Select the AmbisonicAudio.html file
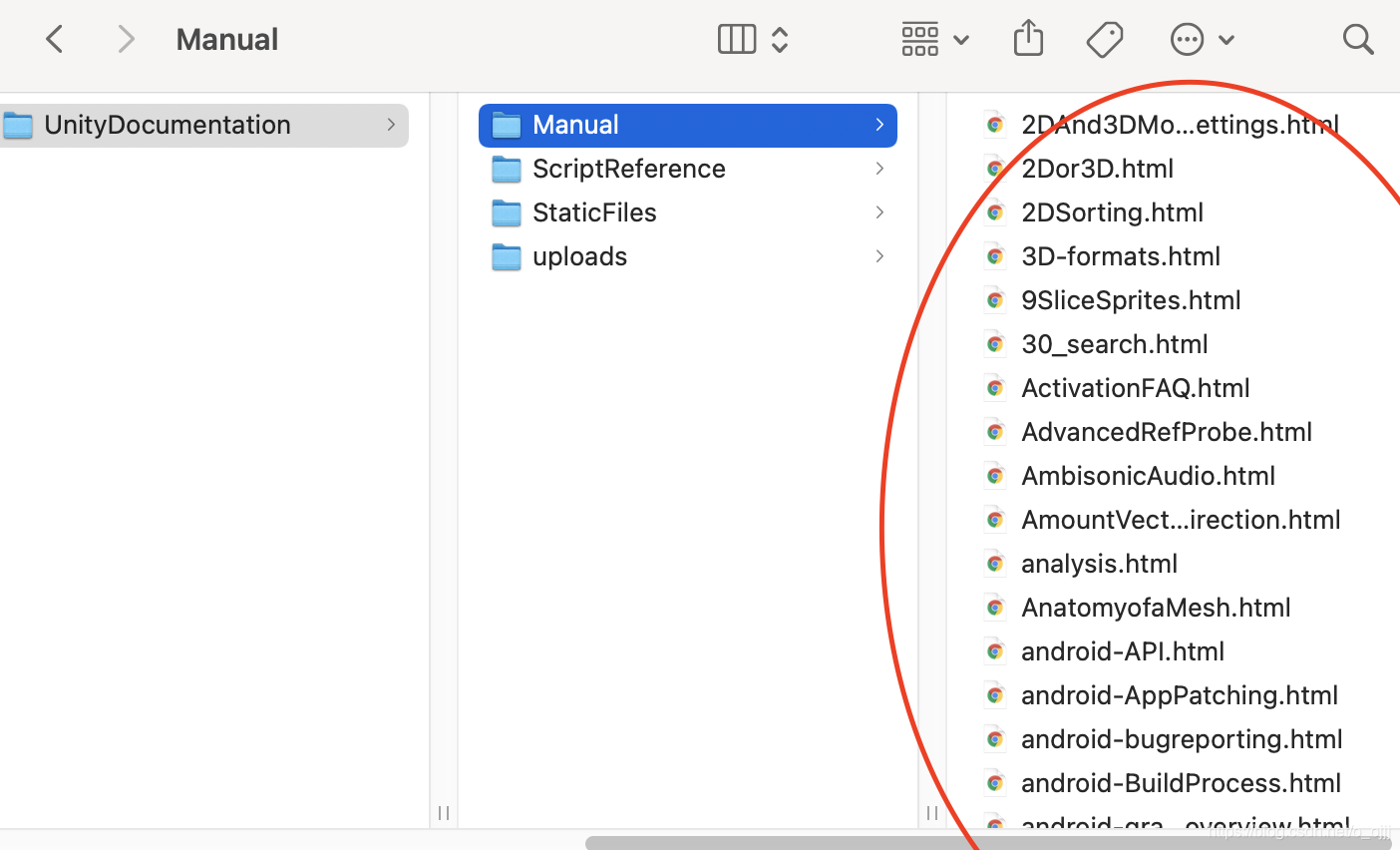1400x850 pixels. [1149, 476]
